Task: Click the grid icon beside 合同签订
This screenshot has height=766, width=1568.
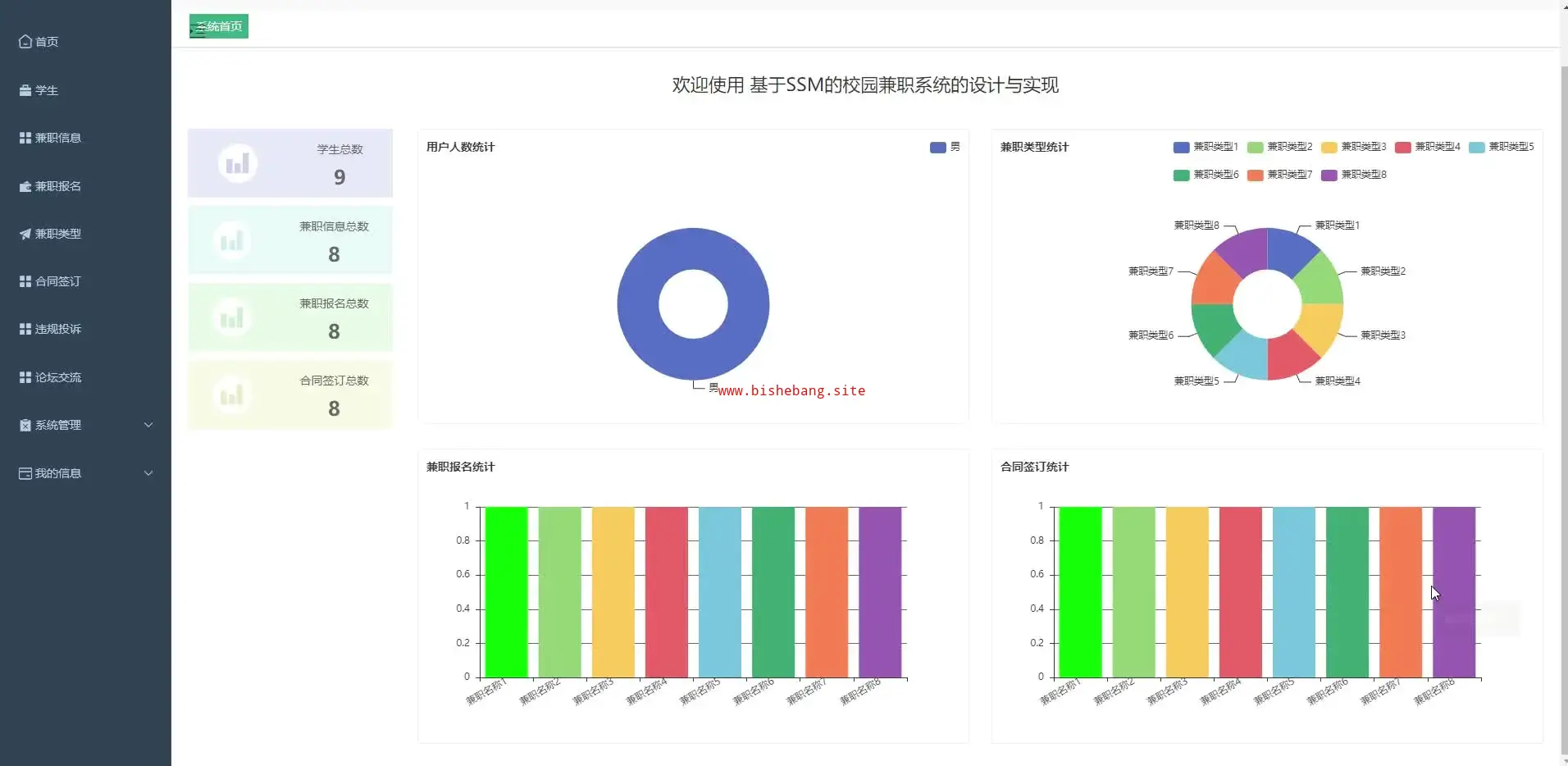Action: [x=25, y=281]
